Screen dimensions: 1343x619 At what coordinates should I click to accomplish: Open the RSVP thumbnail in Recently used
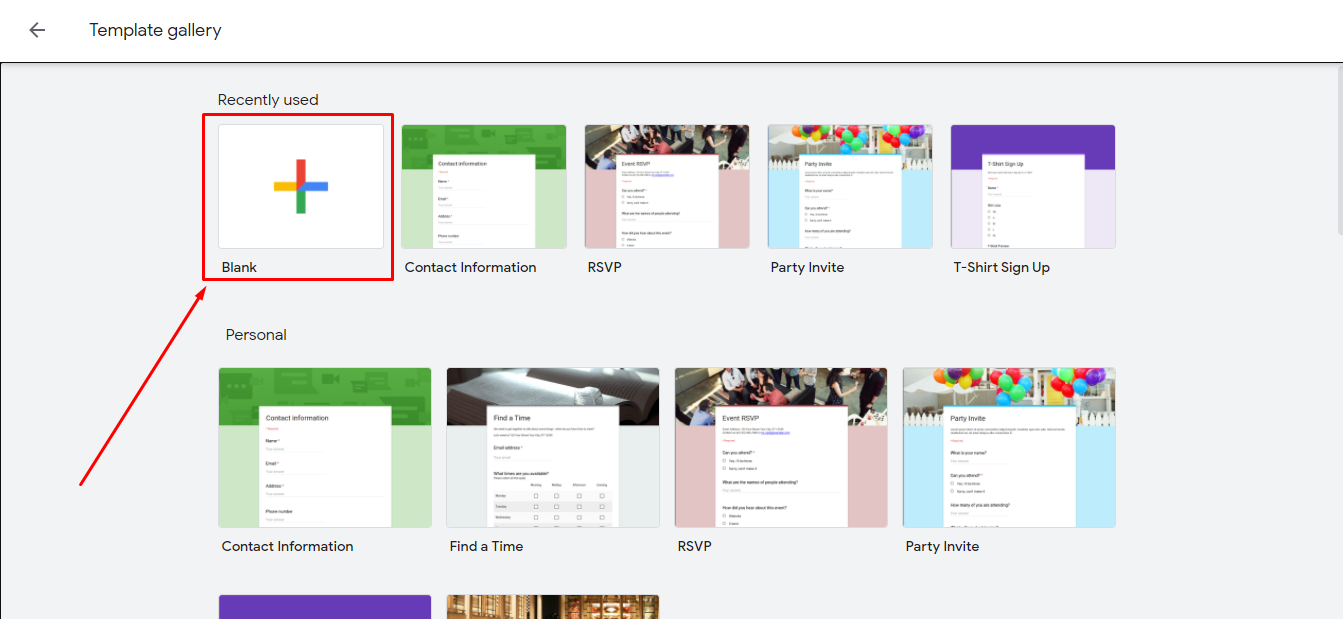point(667,186)
